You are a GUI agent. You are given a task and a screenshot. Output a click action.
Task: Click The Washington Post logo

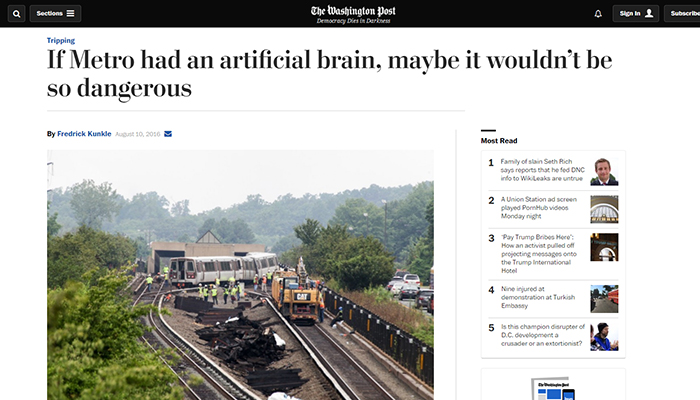352,13
